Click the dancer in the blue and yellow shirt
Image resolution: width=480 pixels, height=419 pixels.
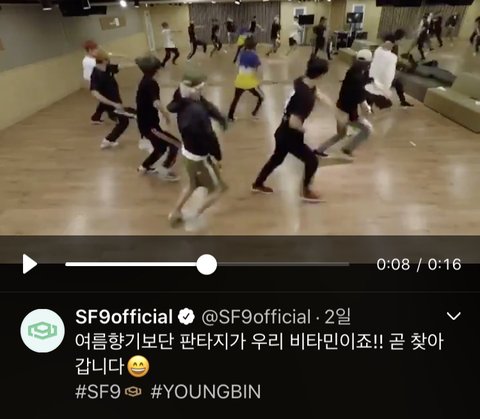tap(246, 80)
